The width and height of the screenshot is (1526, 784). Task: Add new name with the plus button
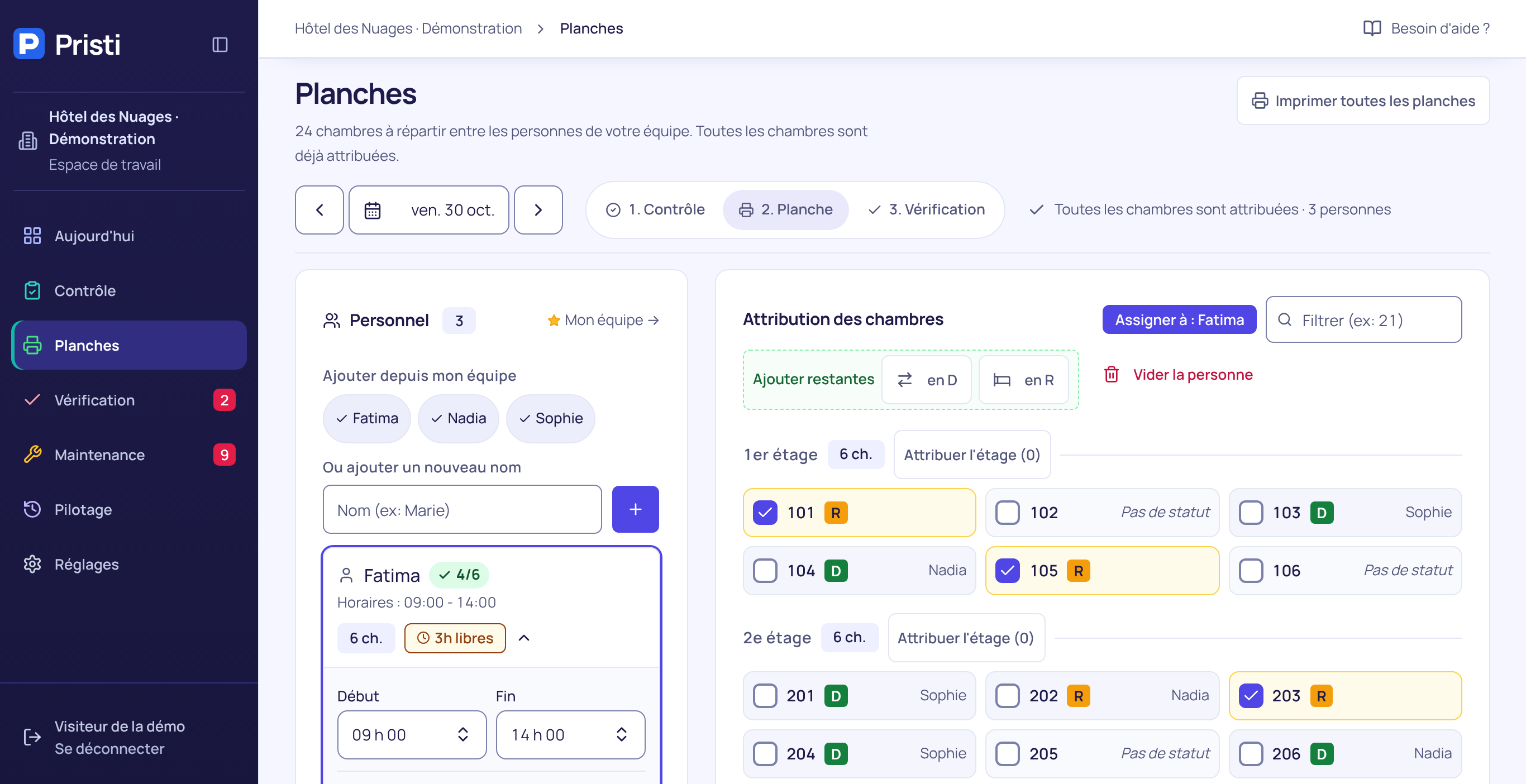point(635,509)
